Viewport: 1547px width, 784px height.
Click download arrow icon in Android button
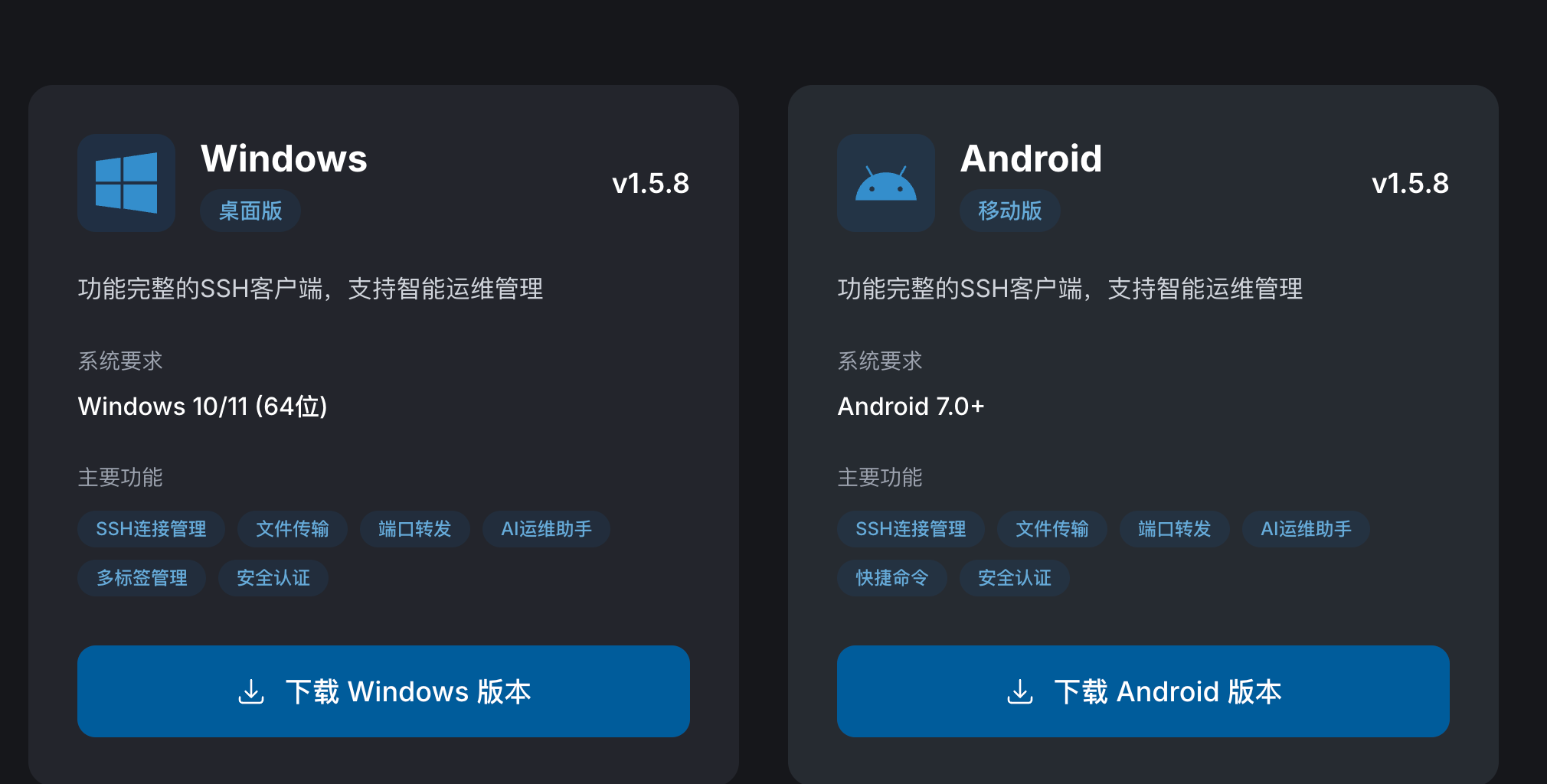[x=1019, y=691]
